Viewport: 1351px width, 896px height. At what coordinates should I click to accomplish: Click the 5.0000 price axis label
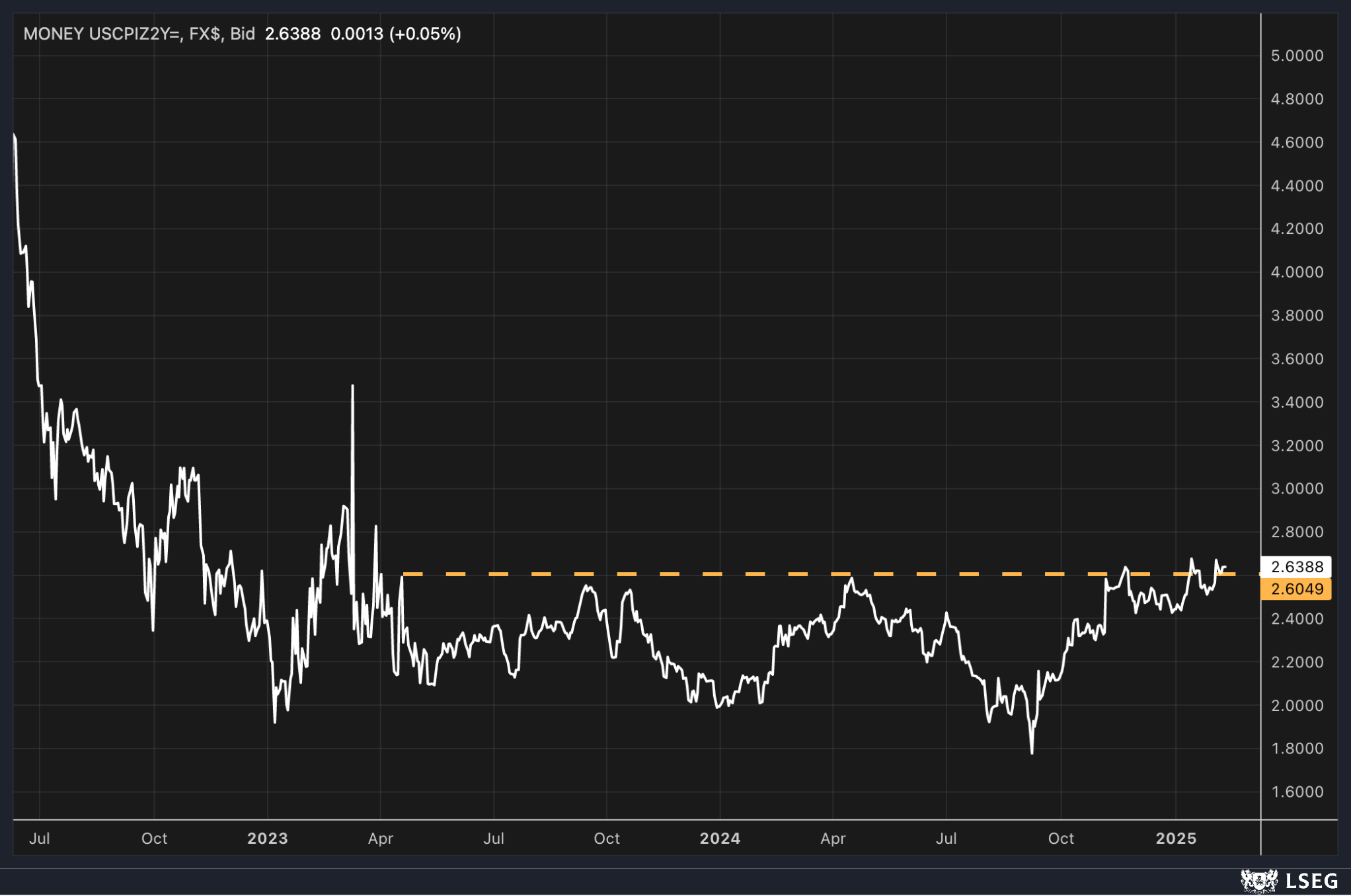1297,56
